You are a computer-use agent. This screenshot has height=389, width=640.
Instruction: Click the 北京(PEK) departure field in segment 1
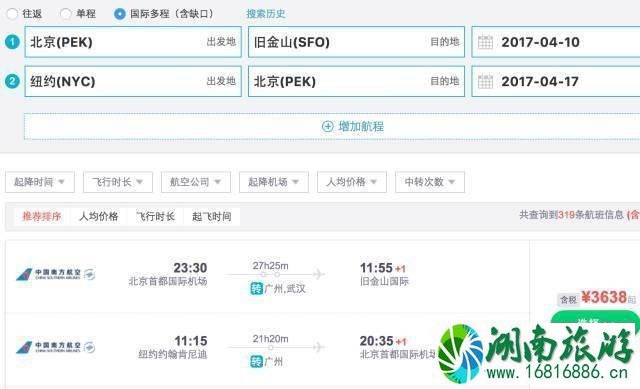point(133,42)
